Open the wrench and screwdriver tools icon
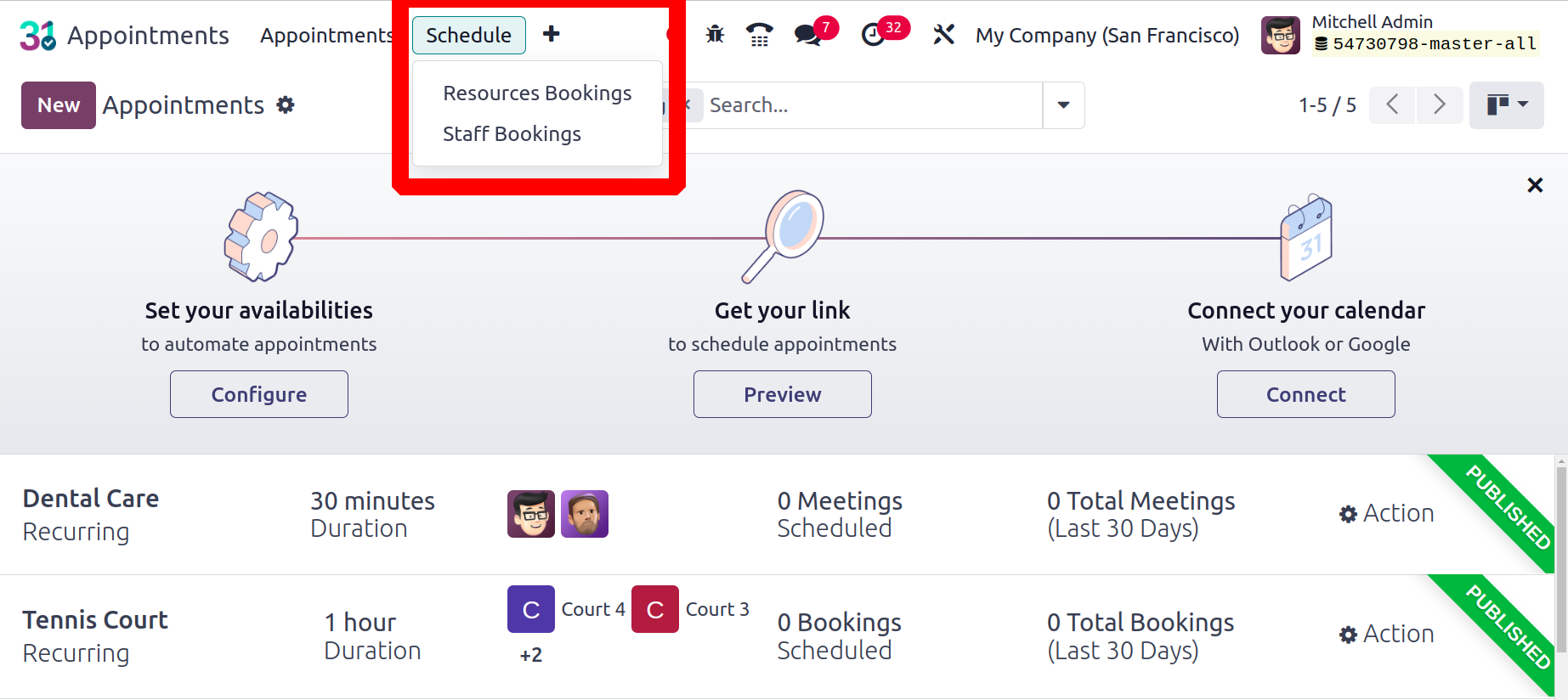The height and width of the screenshot is (700, 1568). click(943, 35)
